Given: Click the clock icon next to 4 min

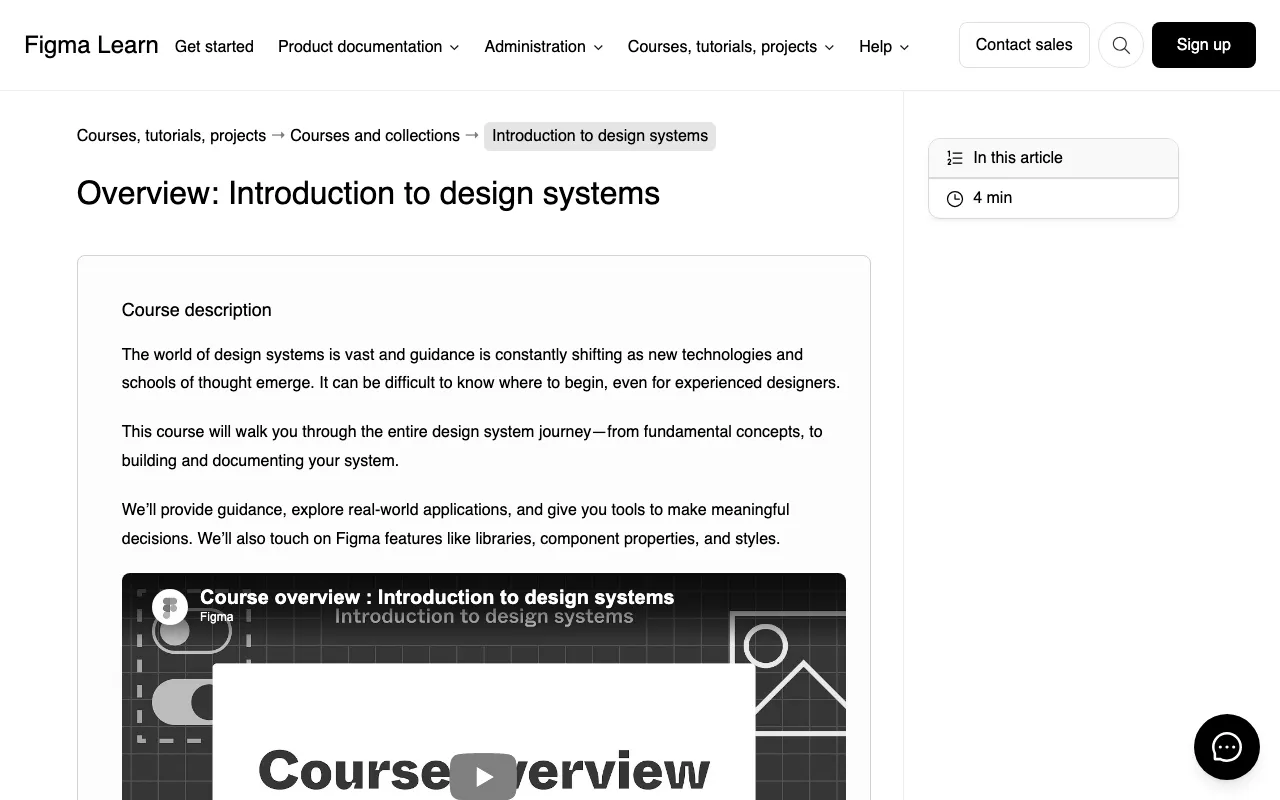Looking at the screenshot, I should pyautogui.click(x=955, y=198).
